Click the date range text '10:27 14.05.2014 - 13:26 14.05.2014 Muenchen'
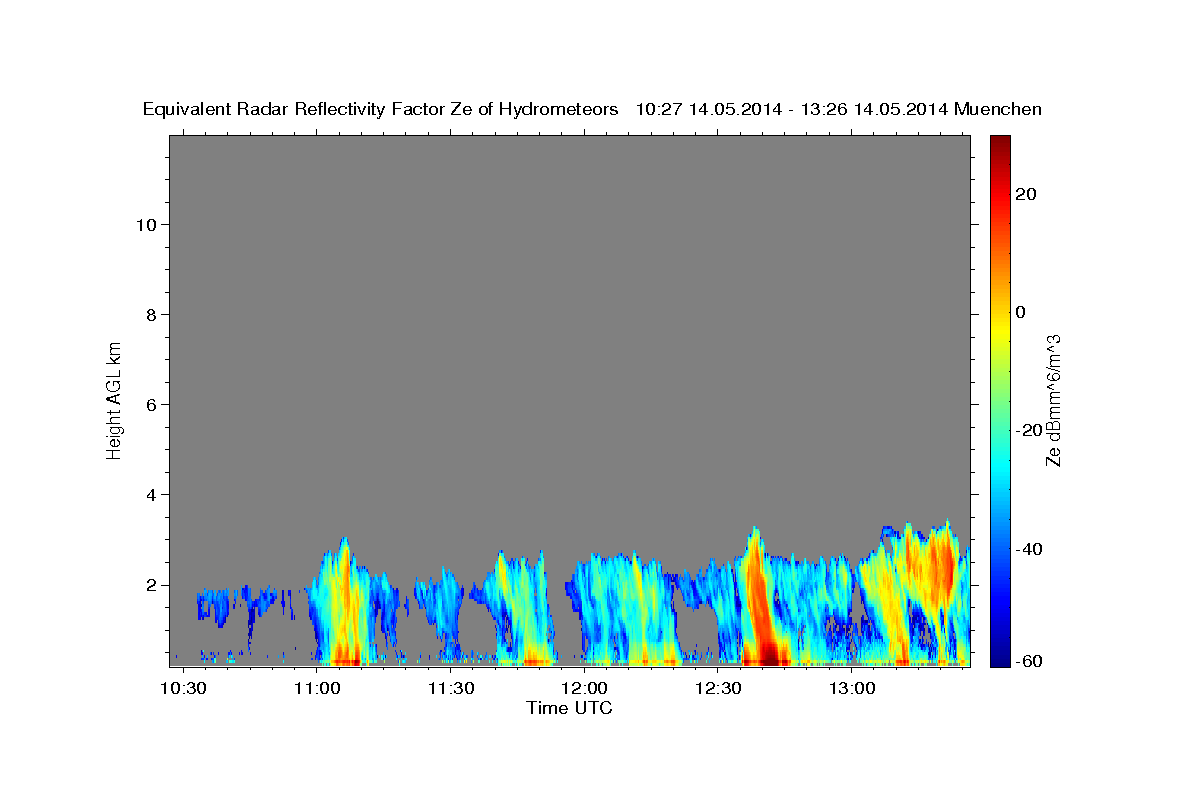1200x800 pixels. pyautogui.click(x=839, y=110)
